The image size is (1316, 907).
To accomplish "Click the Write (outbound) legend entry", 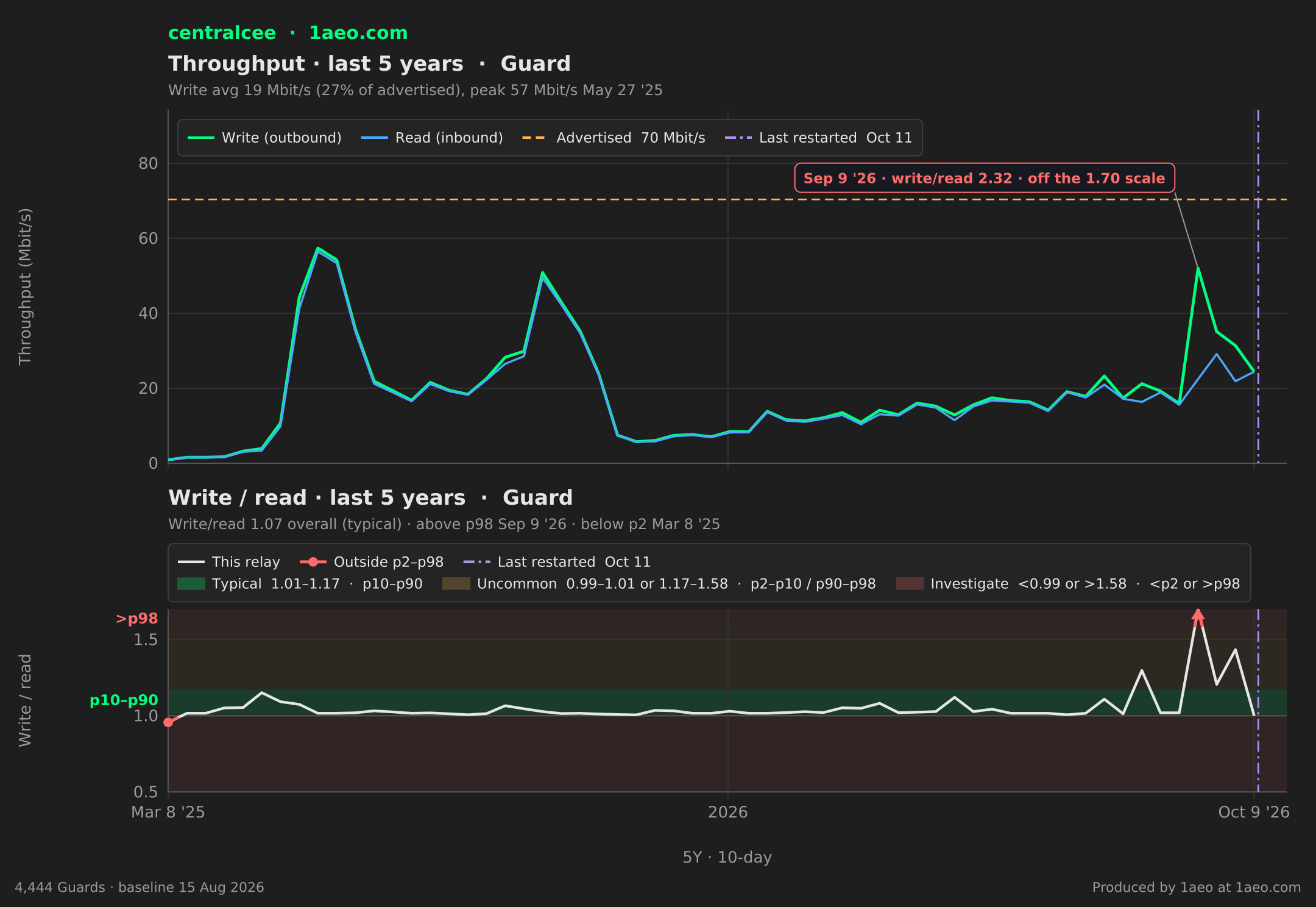I will (x=264, y=138).
